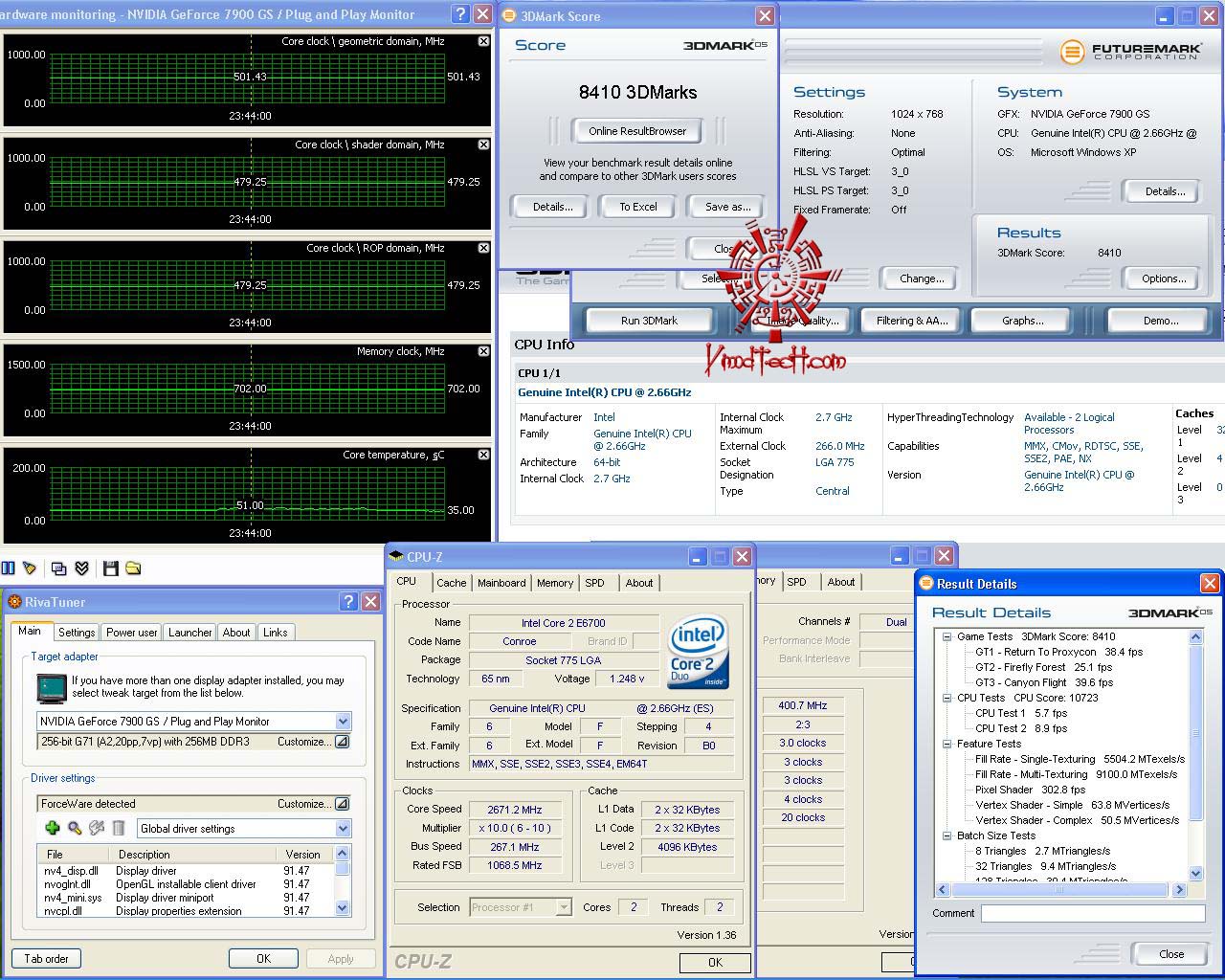Pause hardware monitoring with the pause icon
Screen dimensions: 1225x980
pos(9,568)
